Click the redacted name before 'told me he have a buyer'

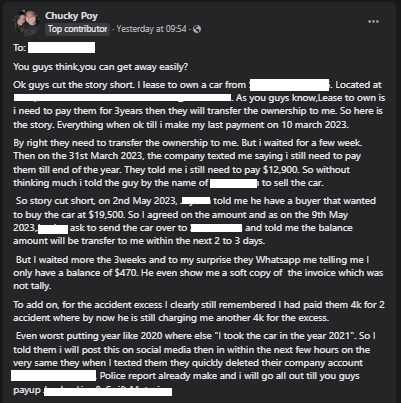[195, 201]
